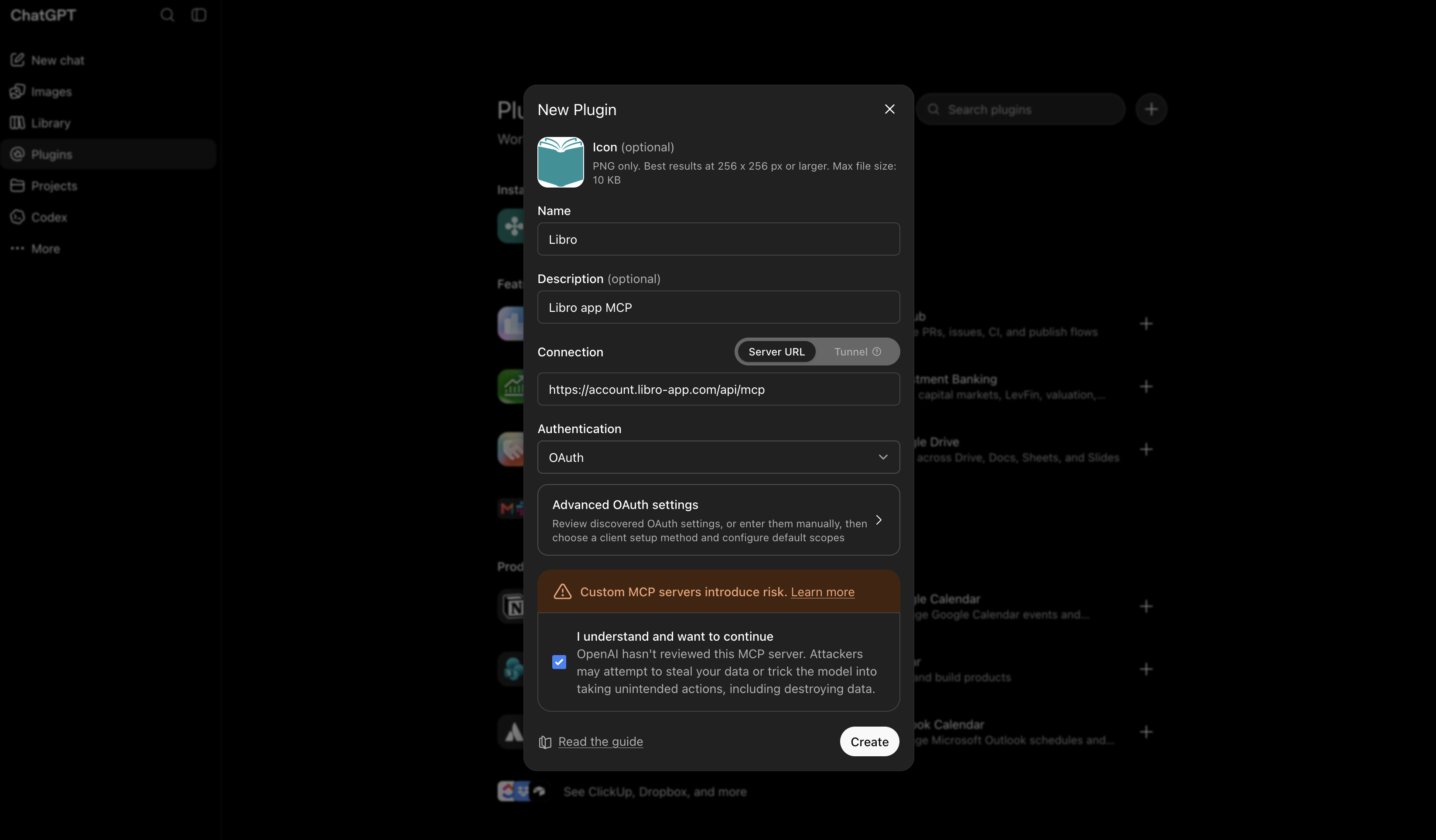
Task: Click the Images sidebar icon
Action: click(x=17, y=91)
